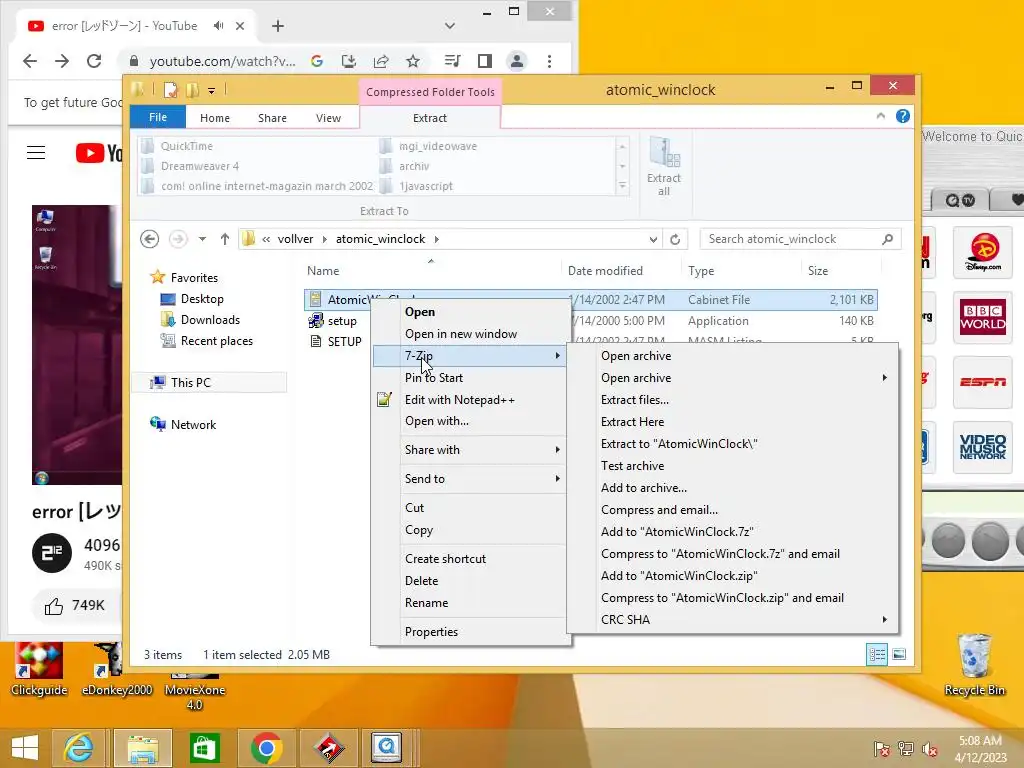Open Windows Store from taskbar
This screenshot has width=1024, height=768.
(204, 748)
